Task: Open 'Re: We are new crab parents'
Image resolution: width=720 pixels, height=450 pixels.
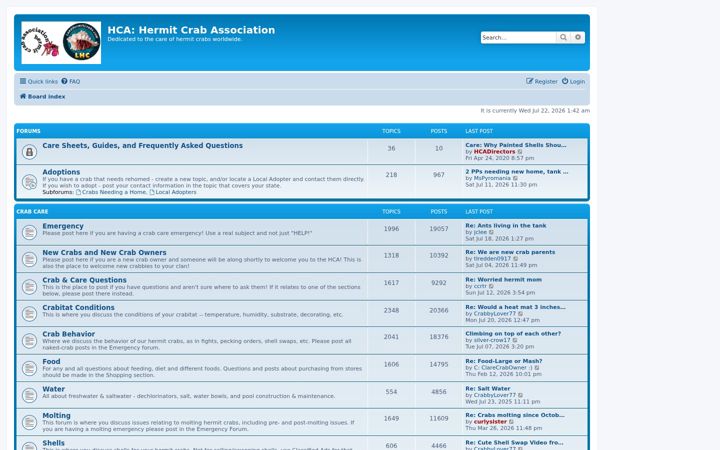Action: [x=510, y=253]
